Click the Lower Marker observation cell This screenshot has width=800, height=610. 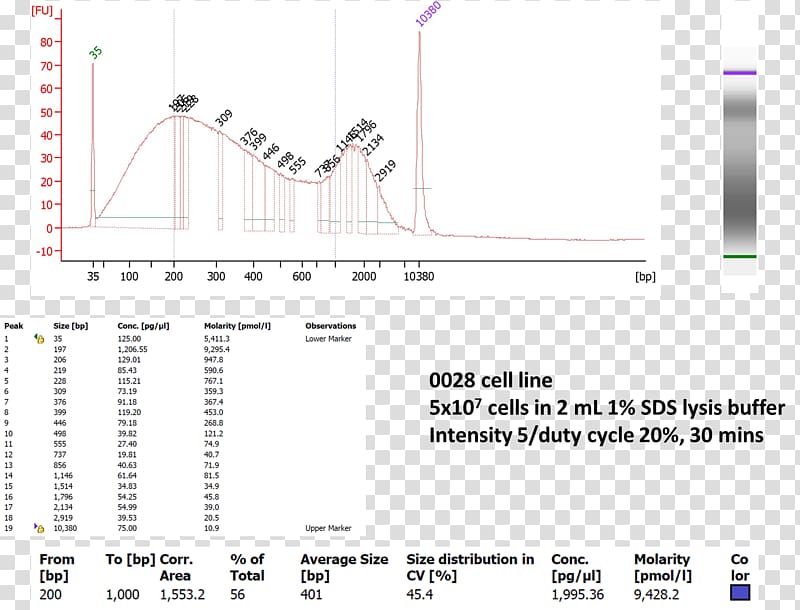pos(330,339)
